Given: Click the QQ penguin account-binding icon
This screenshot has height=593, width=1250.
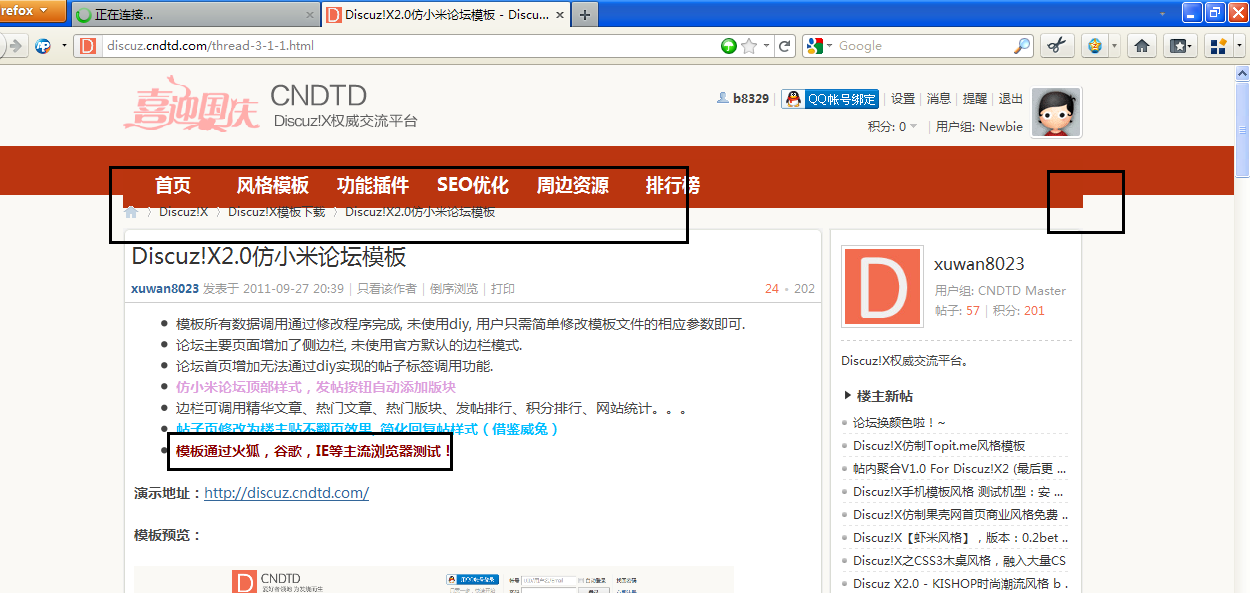Looking at the screenshot, I should [x=793, y=98].
